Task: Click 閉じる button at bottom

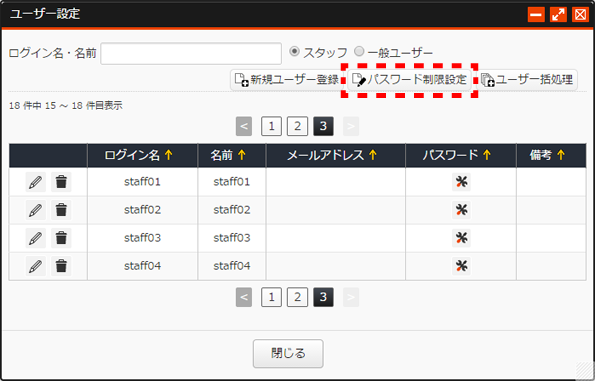Action: point(288,353)
